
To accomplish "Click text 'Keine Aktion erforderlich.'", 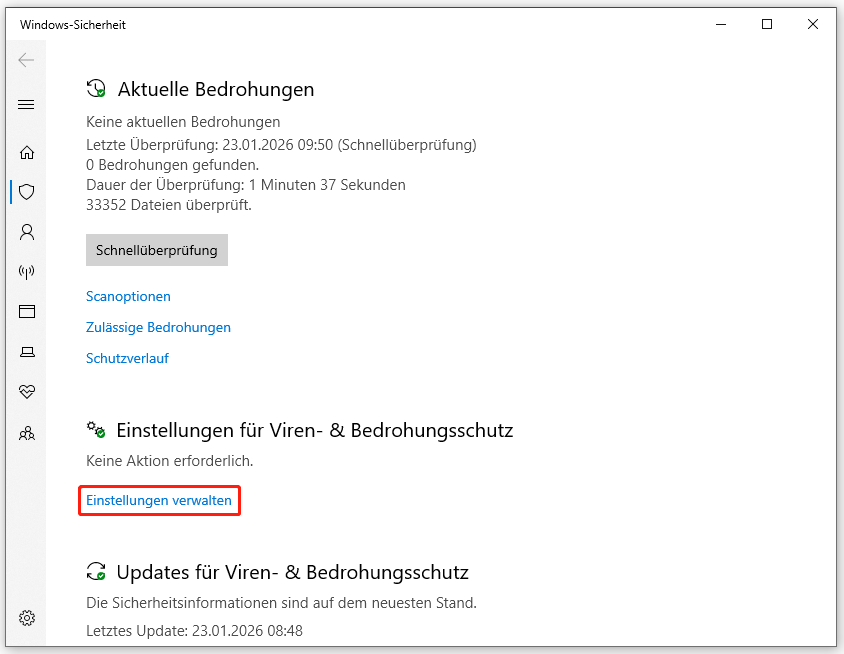I will pyautogui.click(x=170, y=461).
